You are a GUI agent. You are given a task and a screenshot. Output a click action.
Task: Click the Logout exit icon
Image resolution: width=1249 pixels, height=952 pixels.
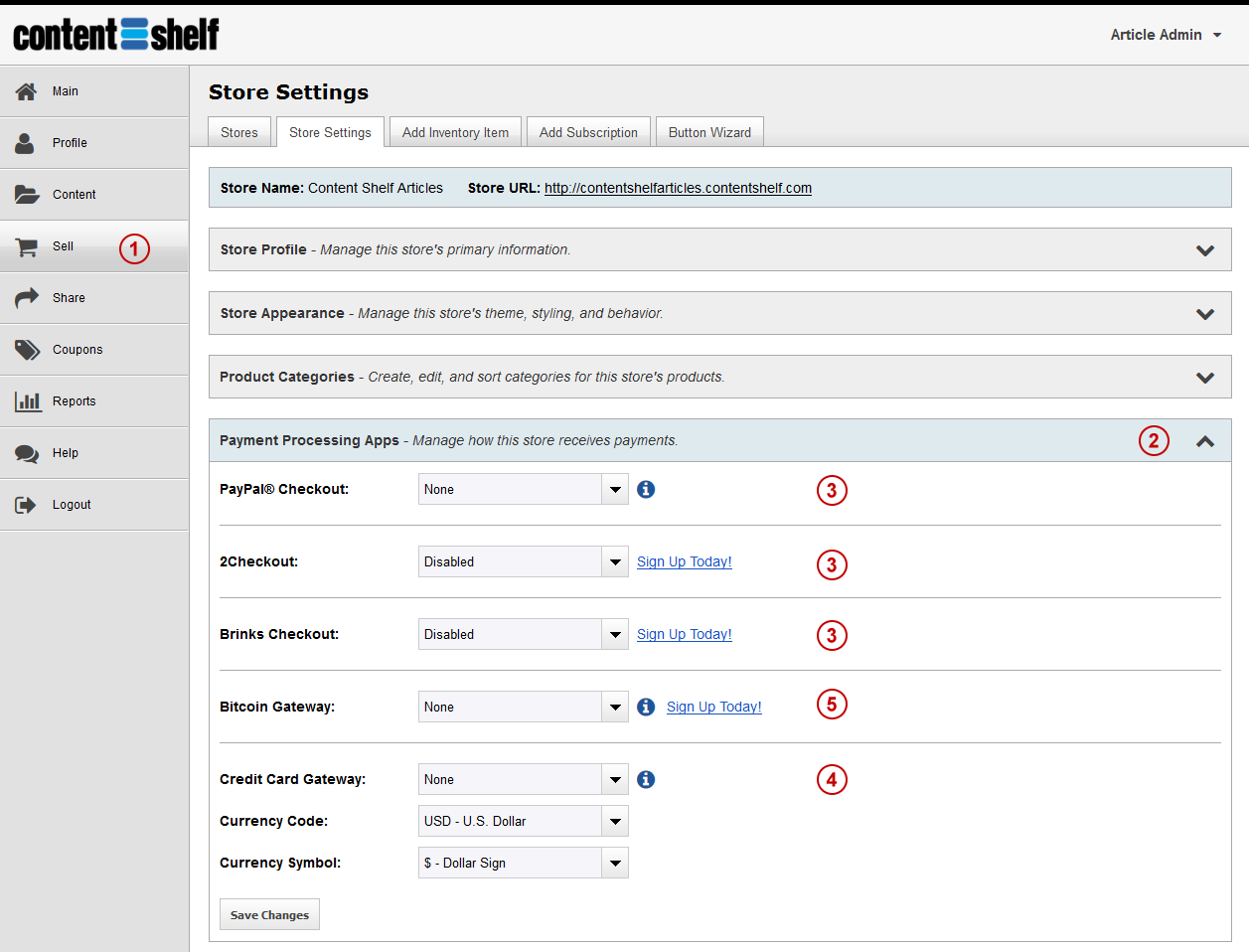[25, 505]
